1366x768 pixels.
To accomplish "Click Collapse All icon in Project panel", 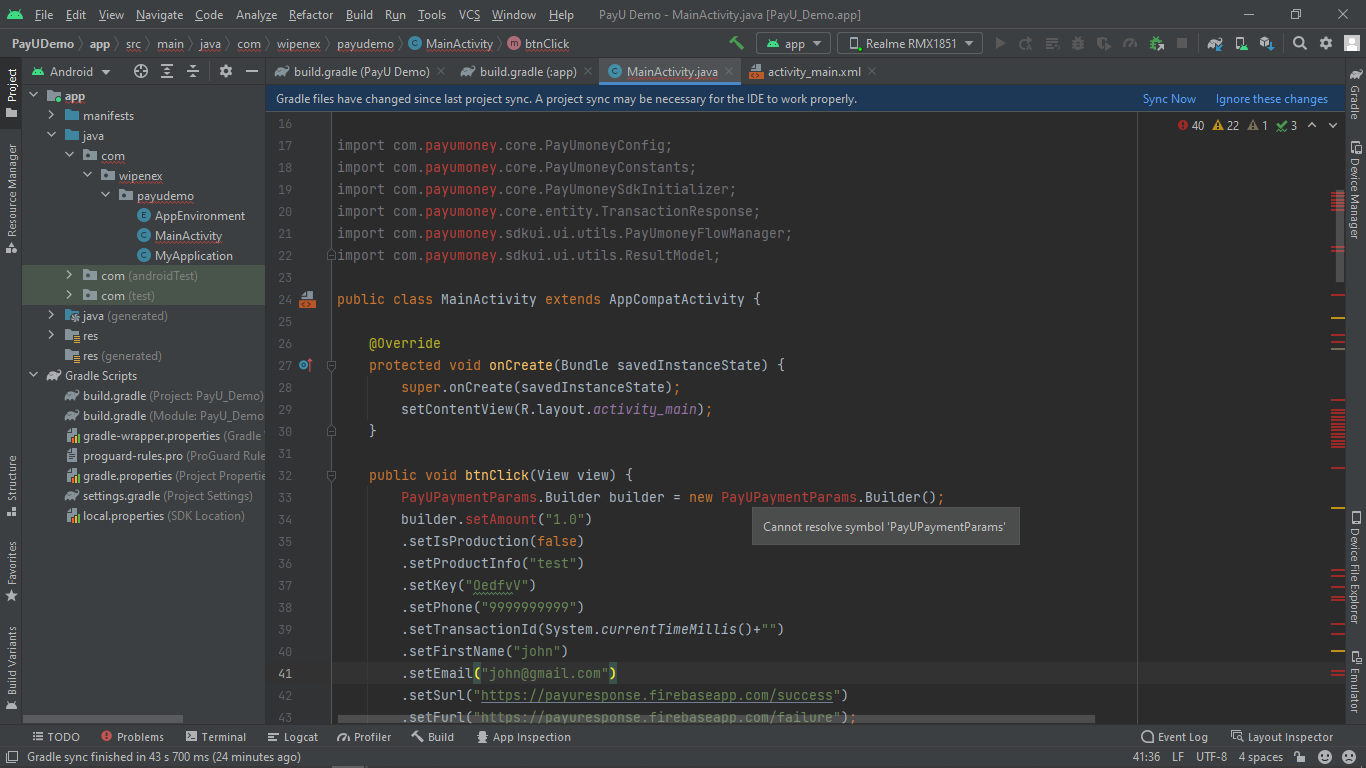I will (193, 71).
